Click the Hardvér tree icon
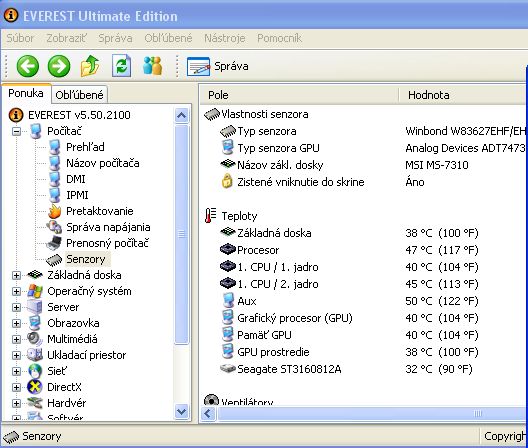This screenshot has width=528, height=448. click(35, 403)
